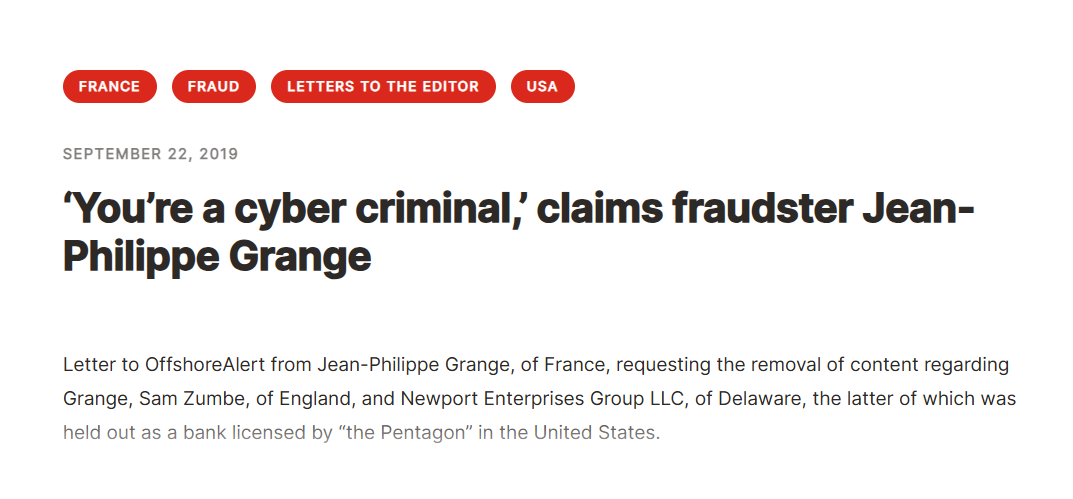Open the FRAUD category tag
Image resolution: width=1073 pixels, height=499 pixels.
(x=213, y=86)
